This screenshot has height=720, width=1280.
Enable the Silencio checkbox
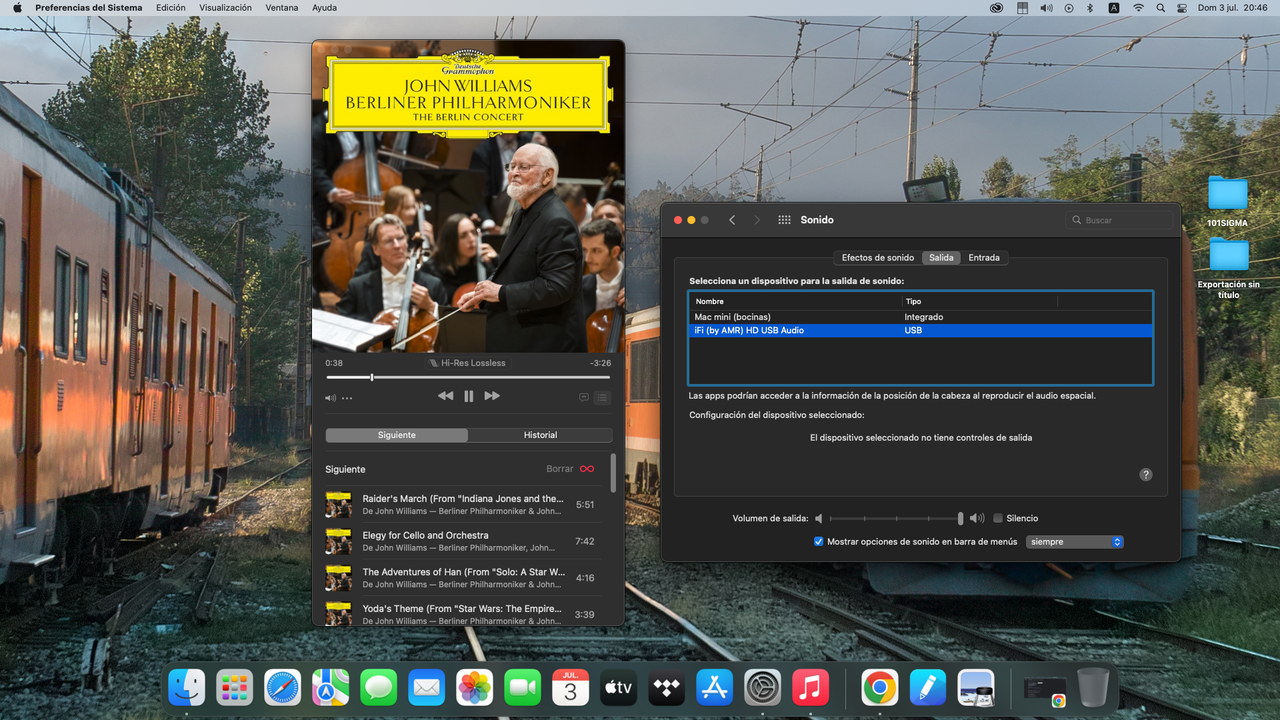coord(998,518)
